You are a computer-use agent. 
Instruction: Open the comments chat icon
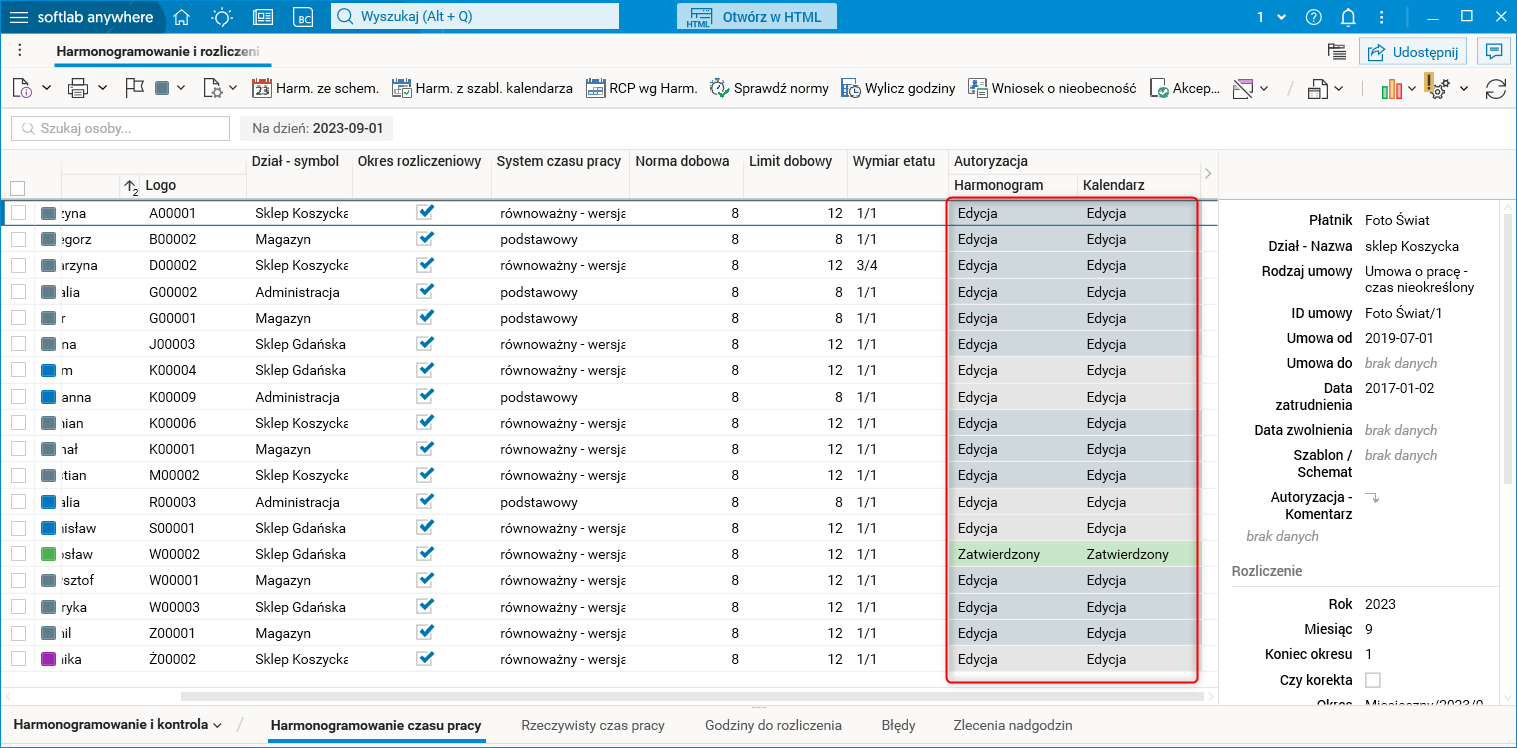pyautogui.click(x=1494, y=52)
